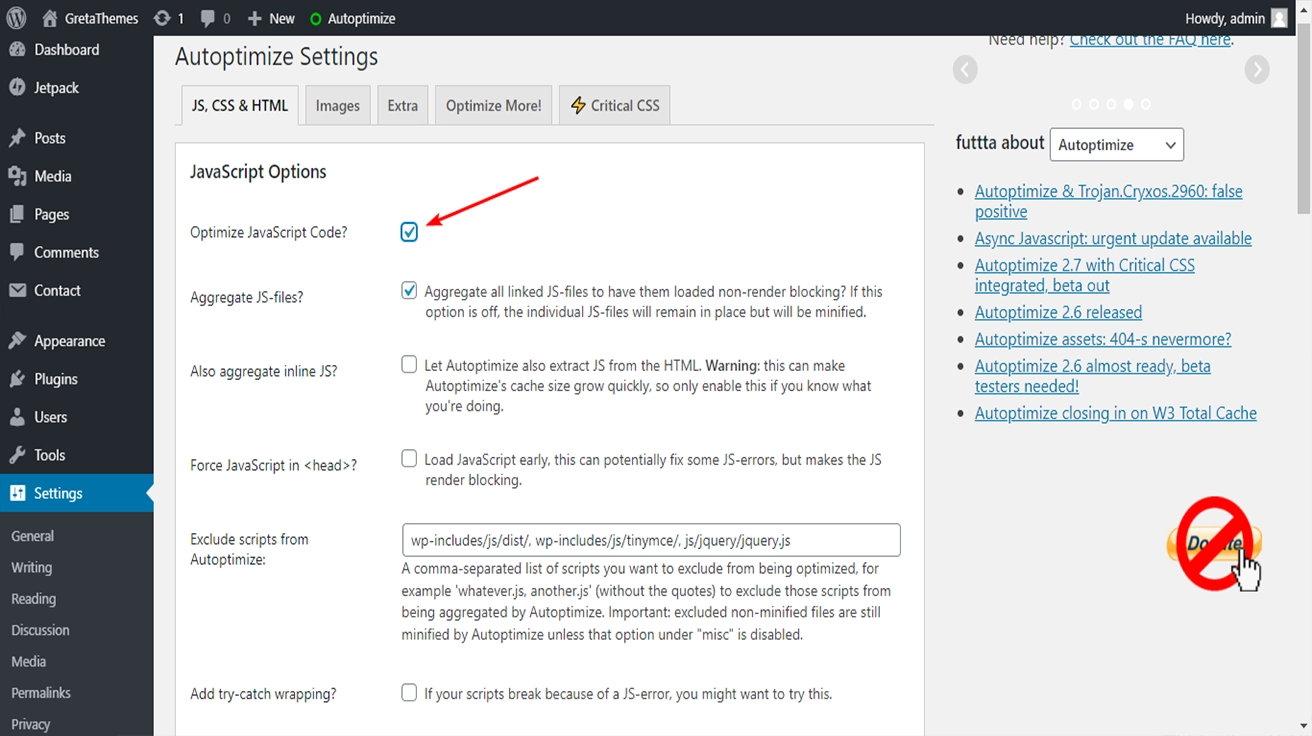Open Autoptimize assets 404-s nevermore link
The width and height of the screenshot is (1312, 736).
1103,339
